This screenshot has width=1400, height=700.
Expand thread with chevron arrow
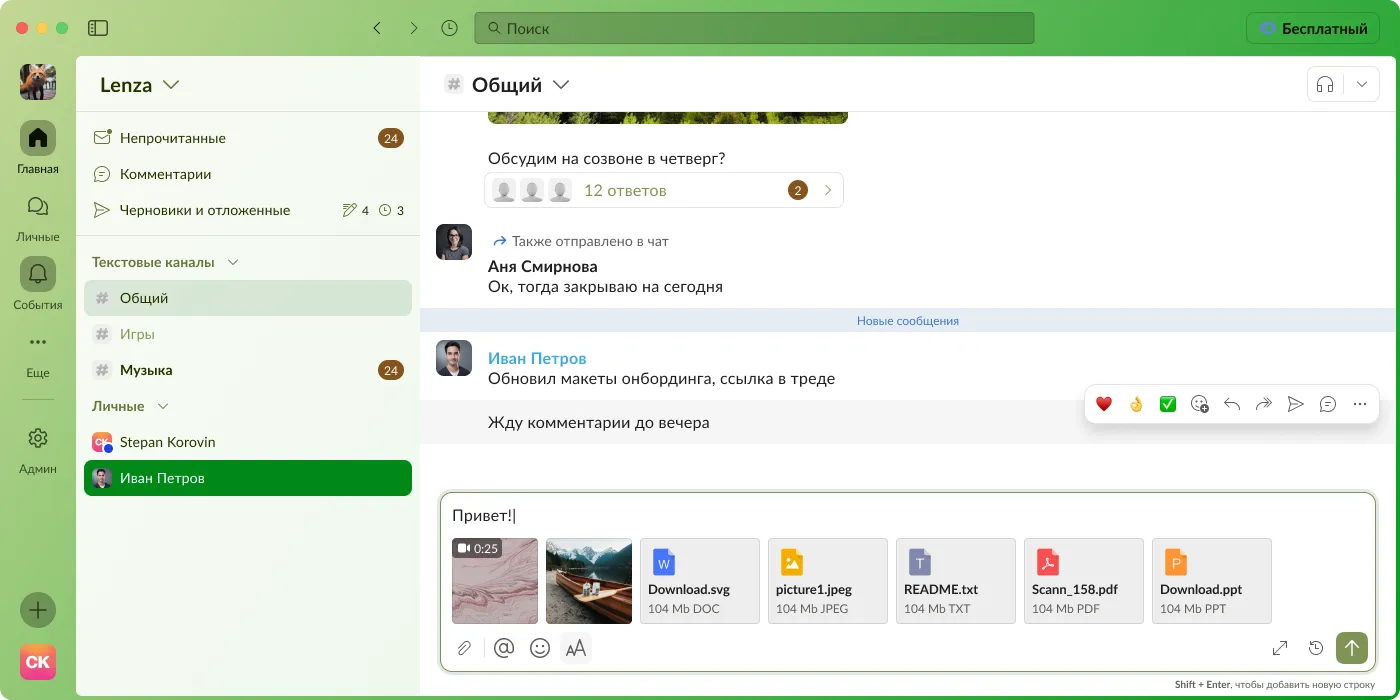point(828,190)
